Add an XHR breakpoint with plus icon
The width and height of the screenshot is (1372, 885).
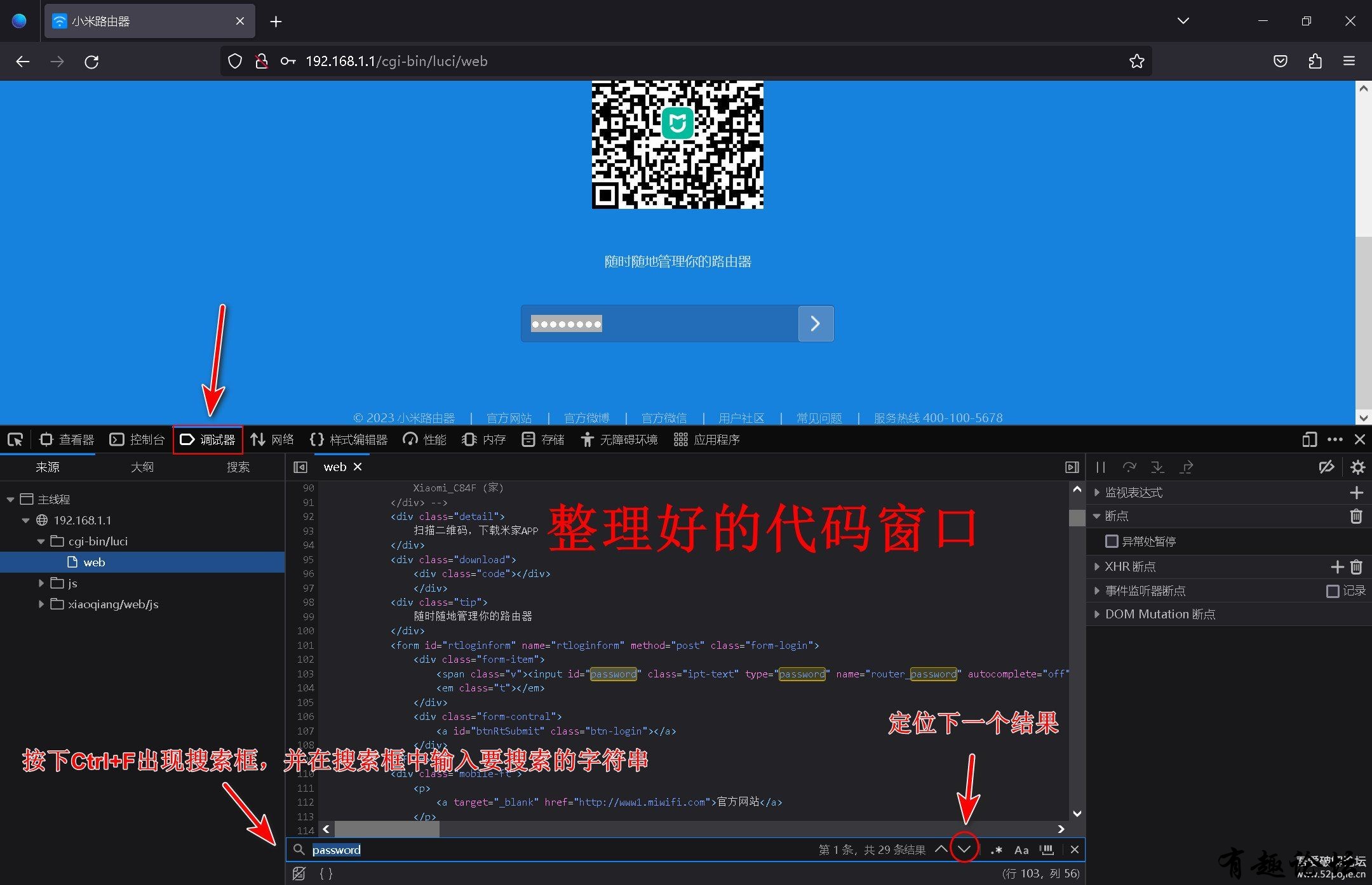pos(1337,567)
